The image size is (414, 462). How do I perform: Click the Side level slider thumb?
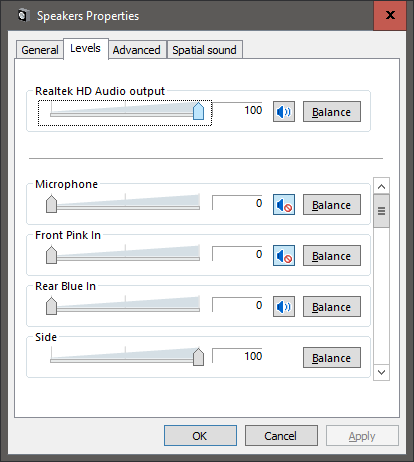coord(198,357)
